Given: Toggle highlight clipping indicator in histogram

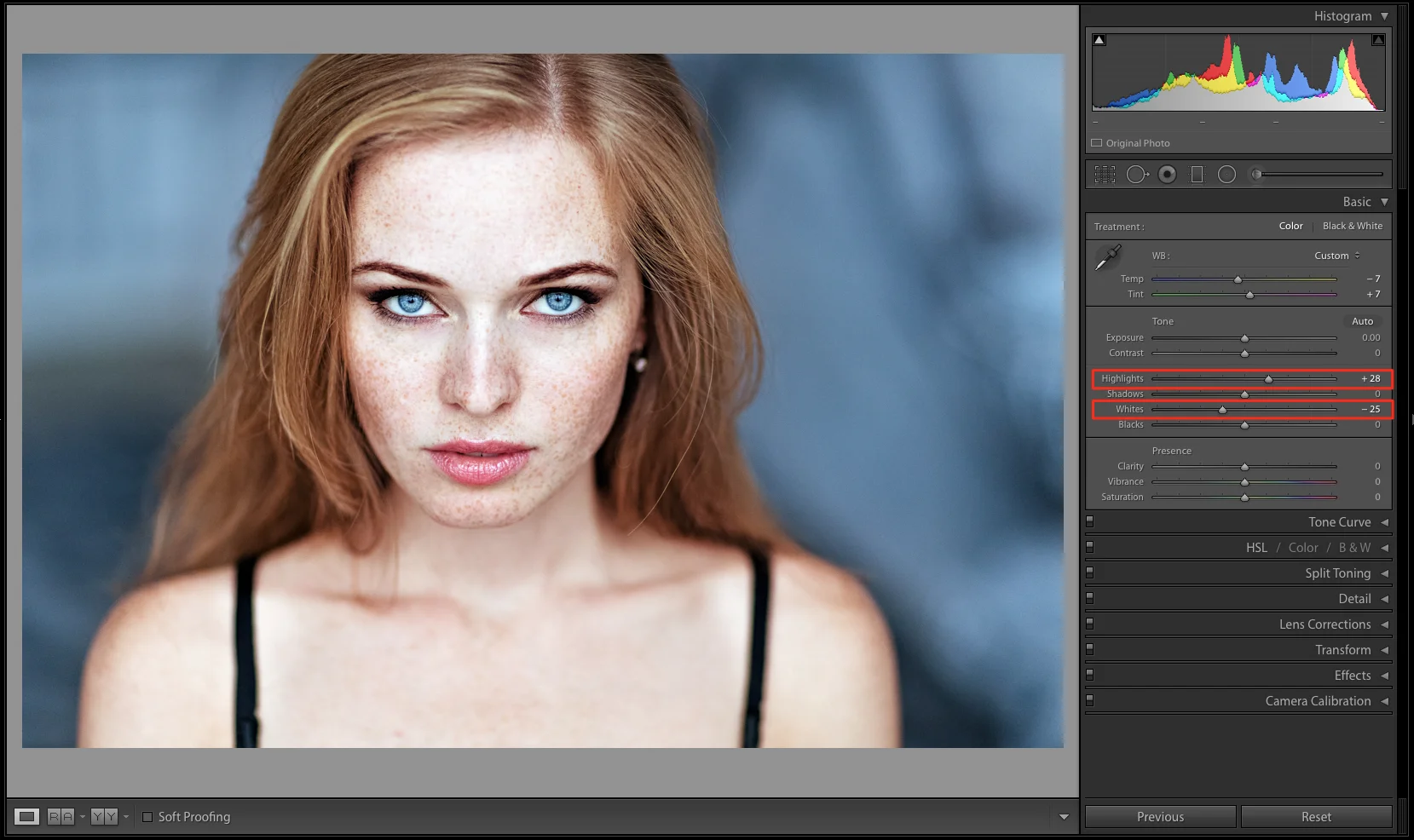Looking at the screenshot, I should pyautogui.click(x=1378, y=40).
